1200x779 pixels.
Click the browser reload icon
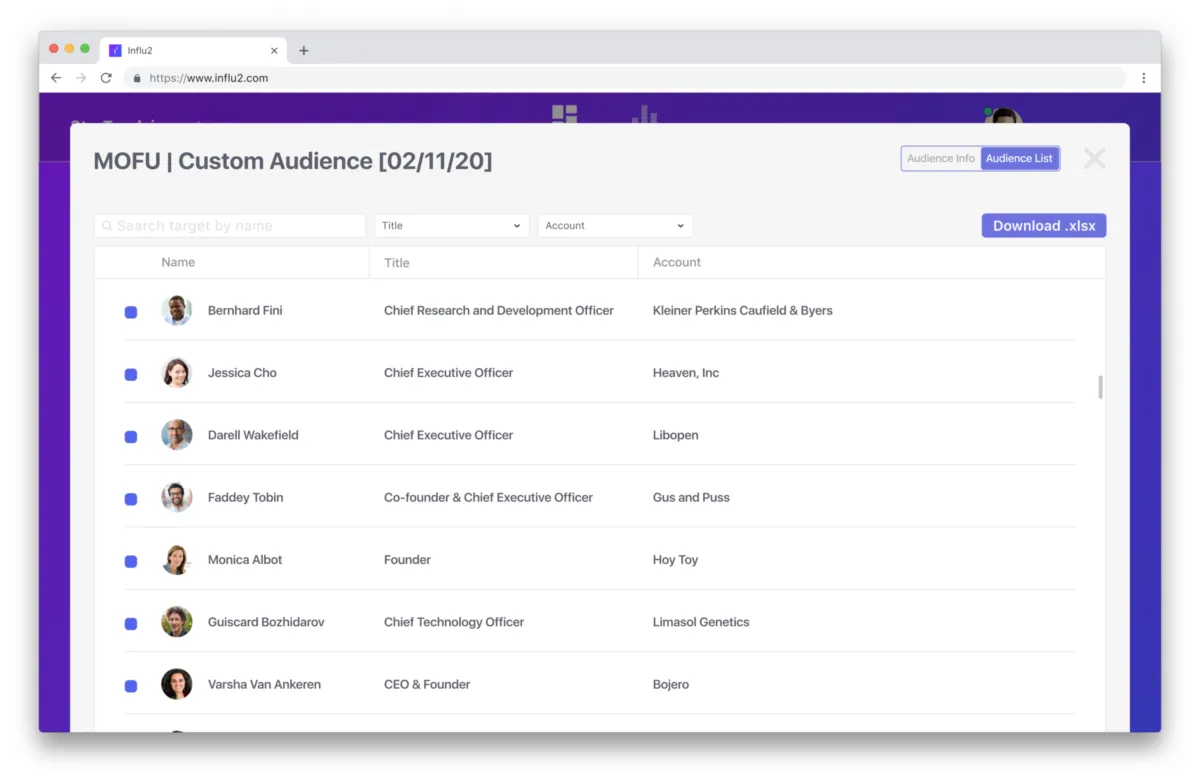pos(106,78)
